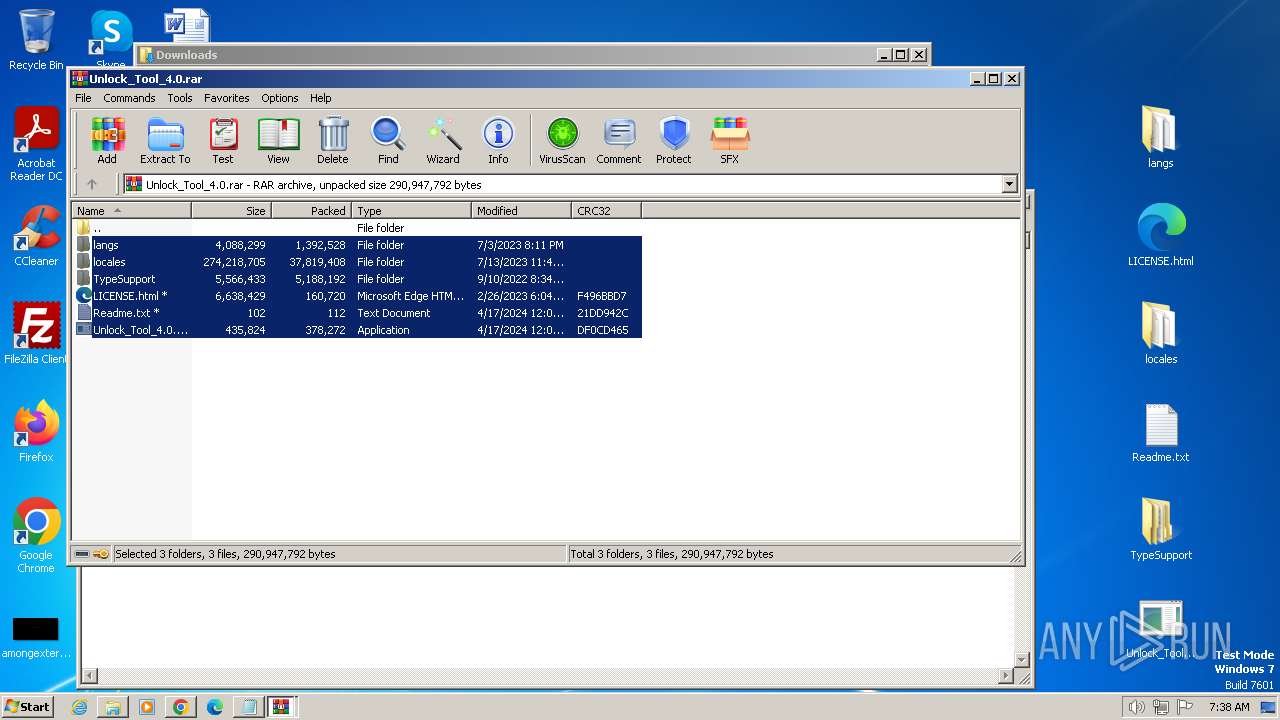
Task: Open Recycle Bin on the desktop
Action: 36,40
